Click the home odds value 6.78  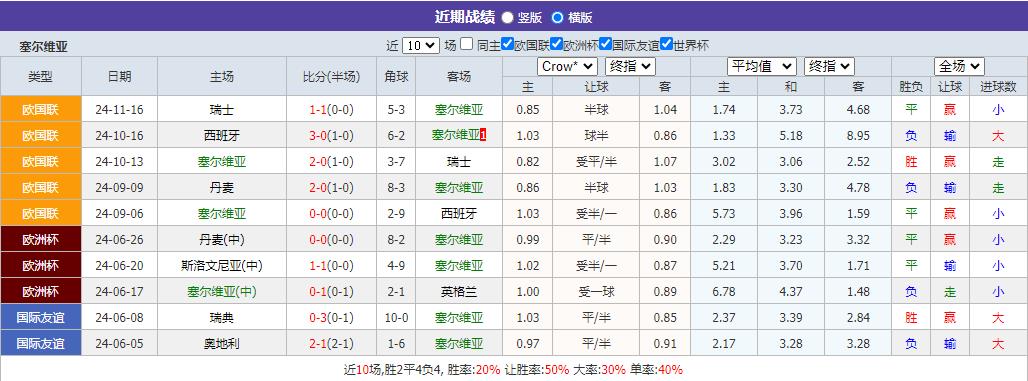(724, 292)
